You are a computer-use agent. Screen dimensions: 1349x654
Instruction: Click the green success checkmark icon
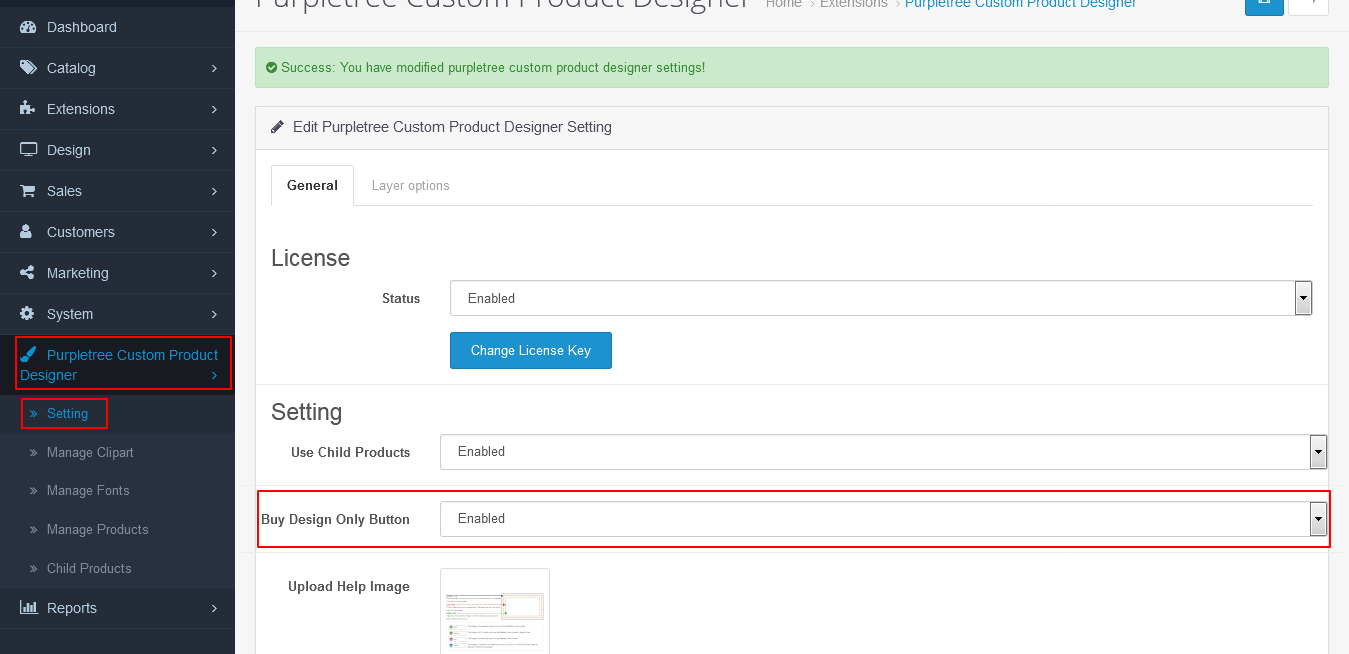coord(272,68)
